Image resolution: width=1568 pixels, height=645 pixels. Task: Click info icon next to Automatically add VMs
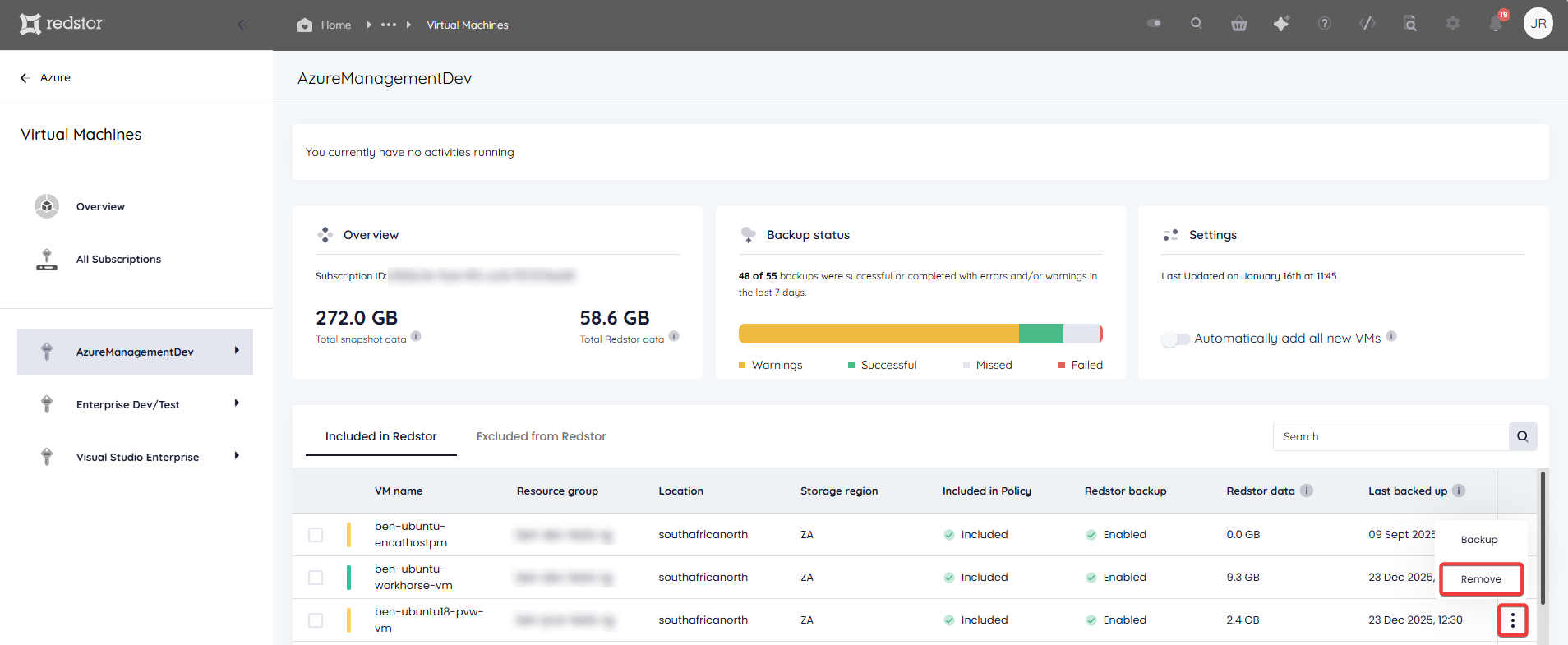(x=1391, y=336)
